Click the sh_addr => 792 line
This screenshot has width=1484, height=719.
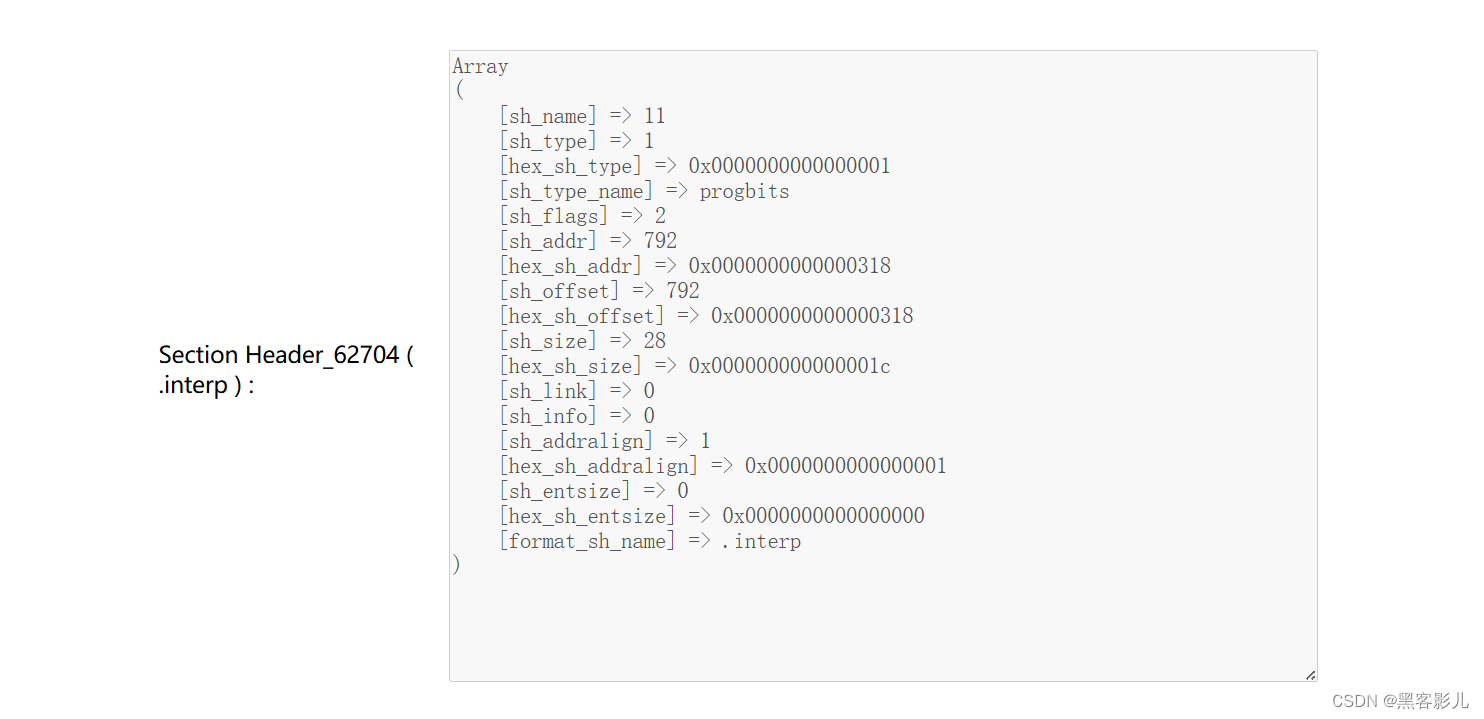[588, 242]
